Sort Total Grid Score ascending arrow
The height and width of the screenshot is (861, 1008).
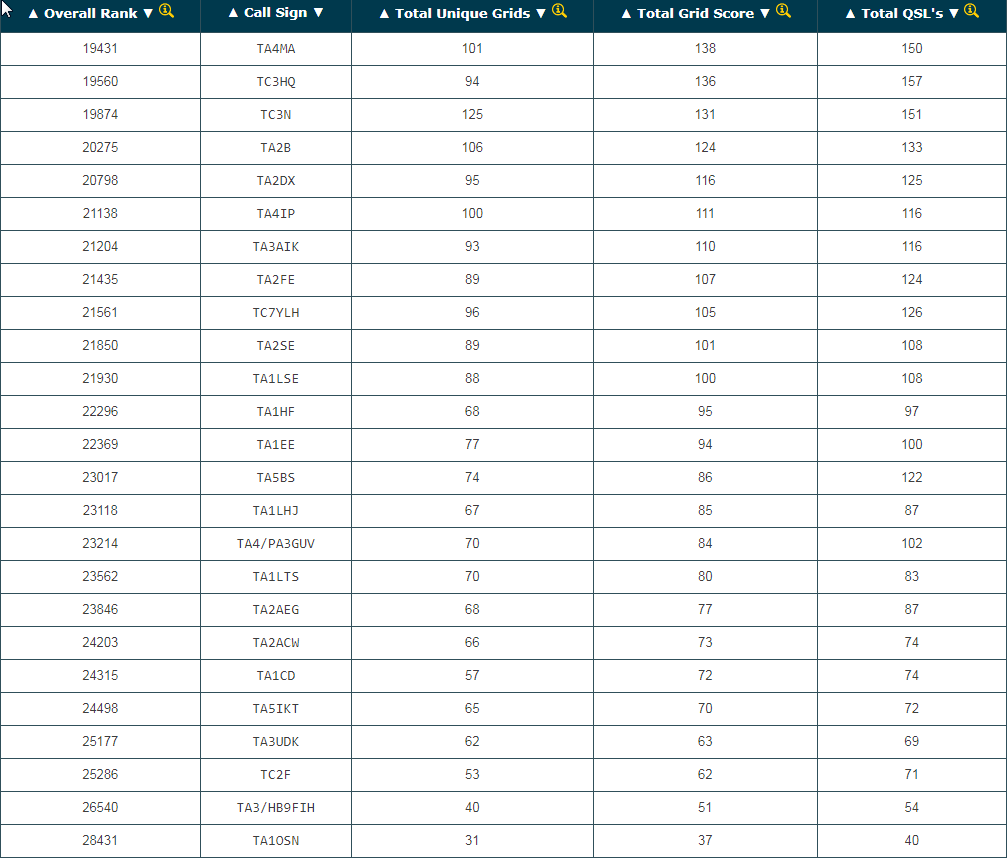coord(626,14)
